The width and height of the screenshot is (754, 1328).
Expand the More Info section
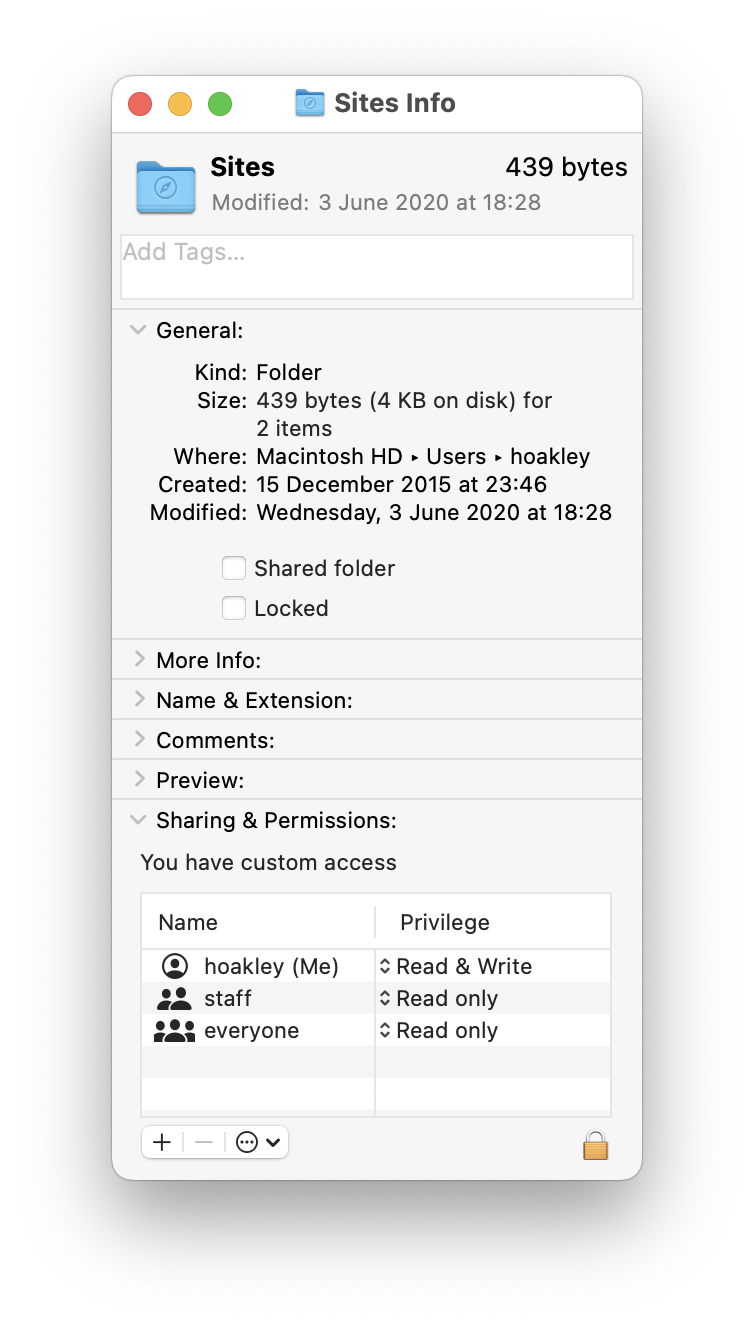140,659
